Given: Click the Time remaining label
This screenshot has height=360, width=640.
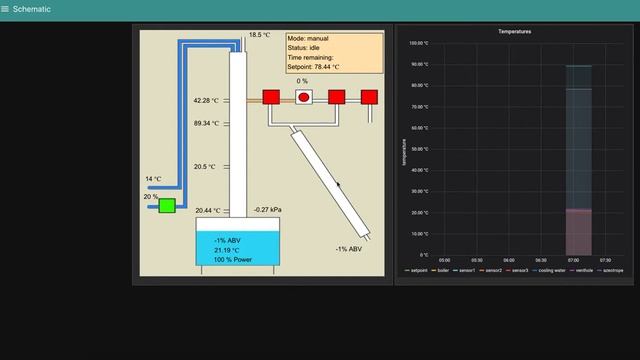Looking at the screenshot, I should coord(310,58).
